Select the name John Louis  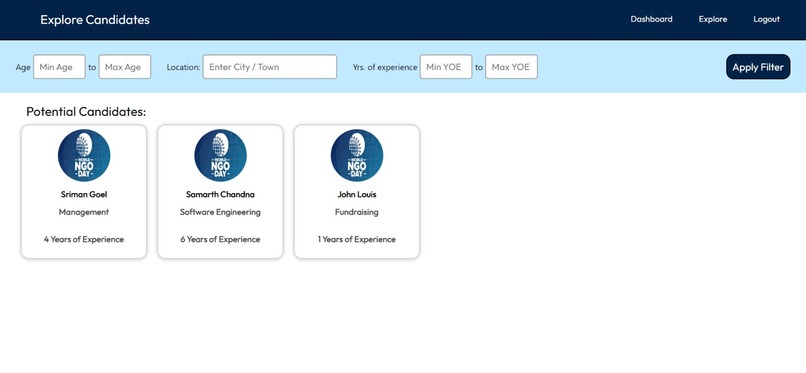tap(357, 195)
